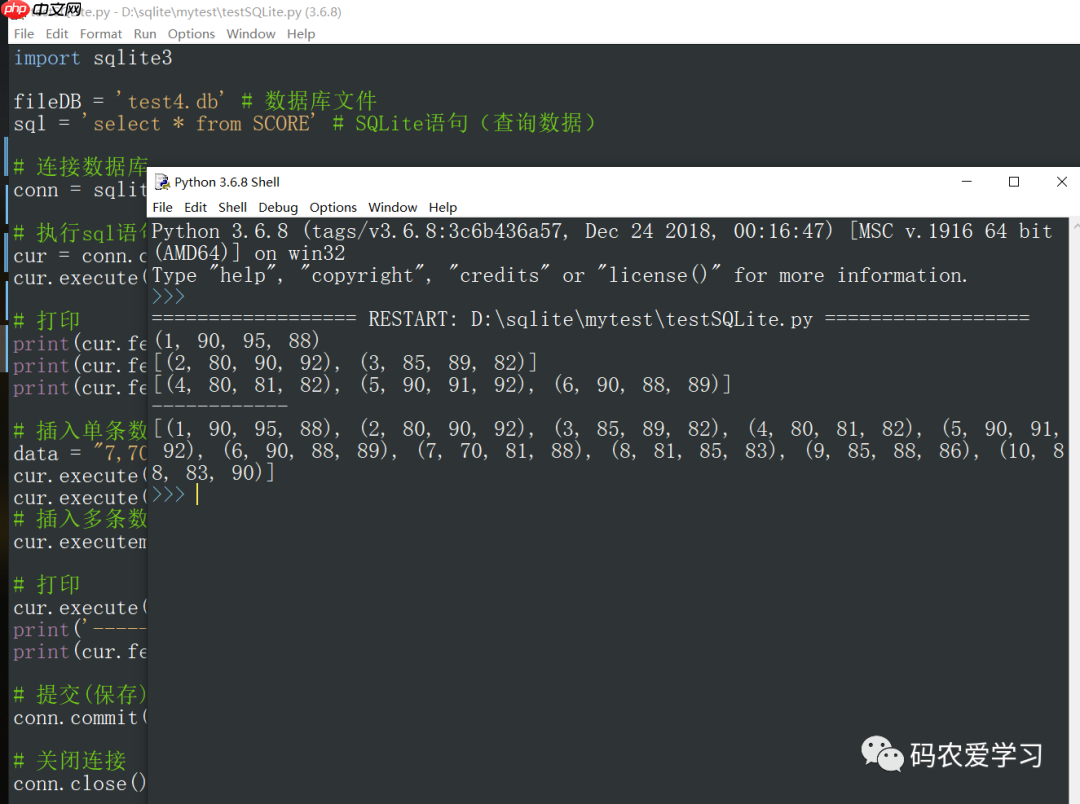The width and height of the screenshot is (1080, 804).
Task: Open File menu in the editor window
Action: [23, 34]
